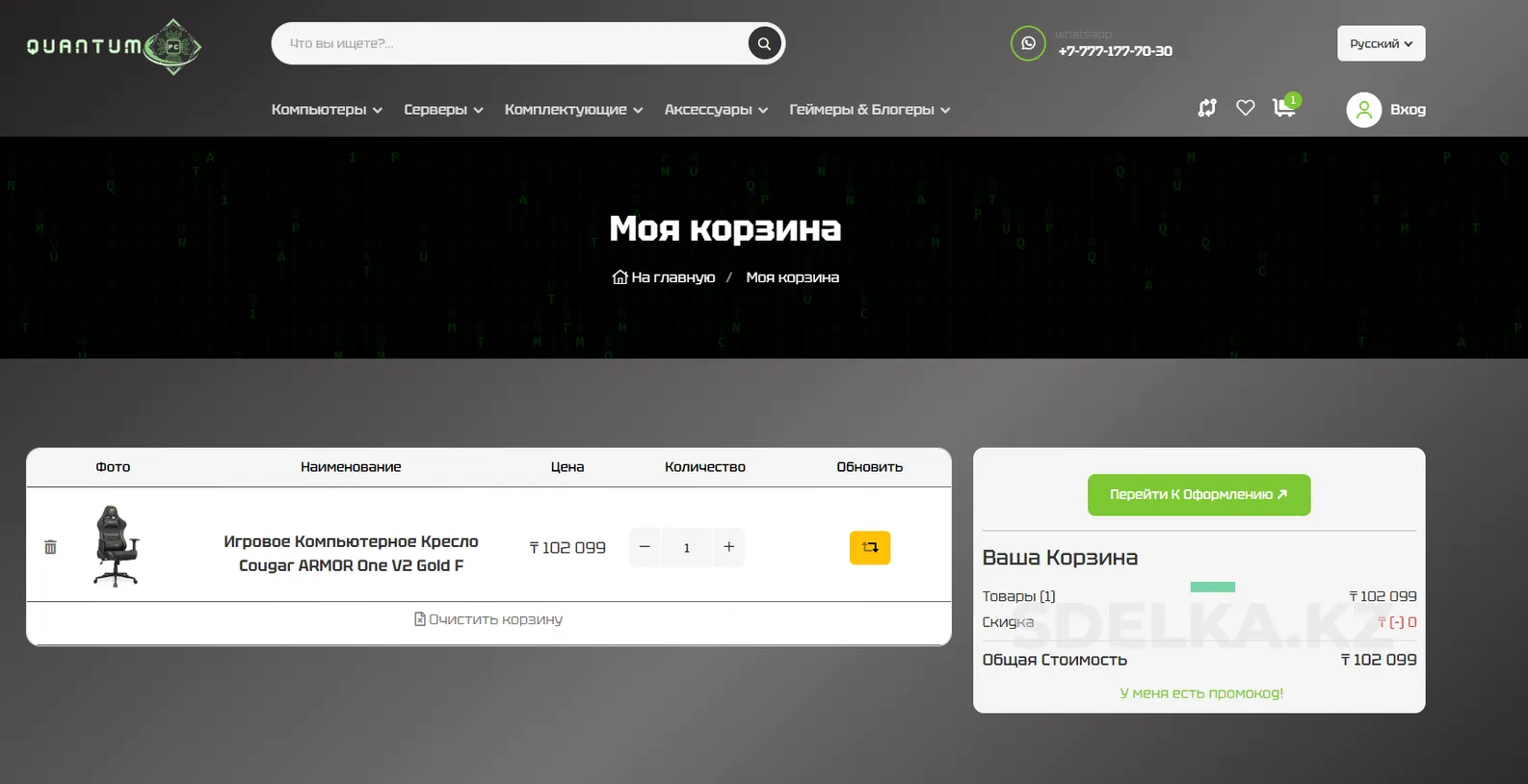Viewport: 1528px width, 784px height.
Task: Delete item with the trash icon
Action: [50, 547]
